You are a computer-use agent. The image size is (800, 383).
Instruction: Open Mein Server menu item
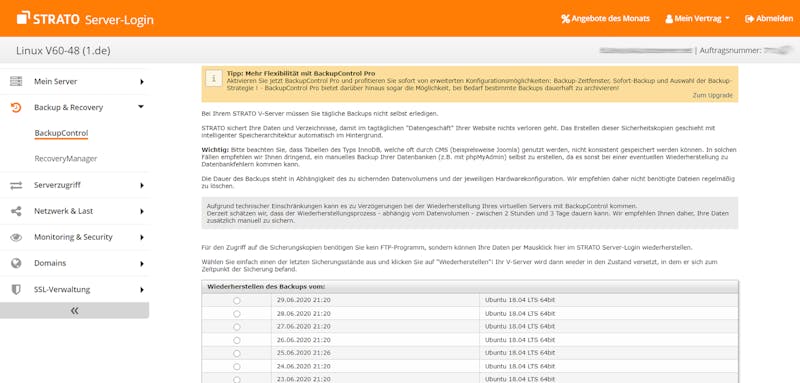(x=56, y=82)
